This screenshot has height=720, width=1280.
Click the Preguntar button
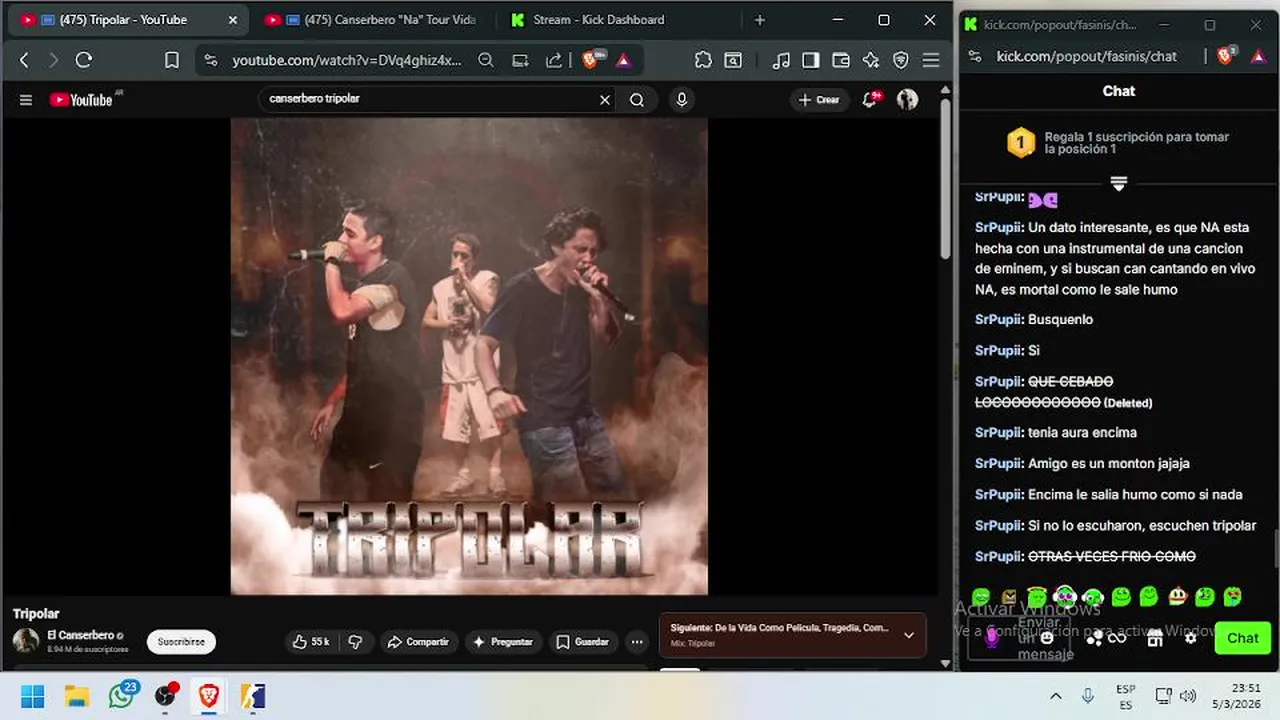pyautogui.click(x=503, y=642)
